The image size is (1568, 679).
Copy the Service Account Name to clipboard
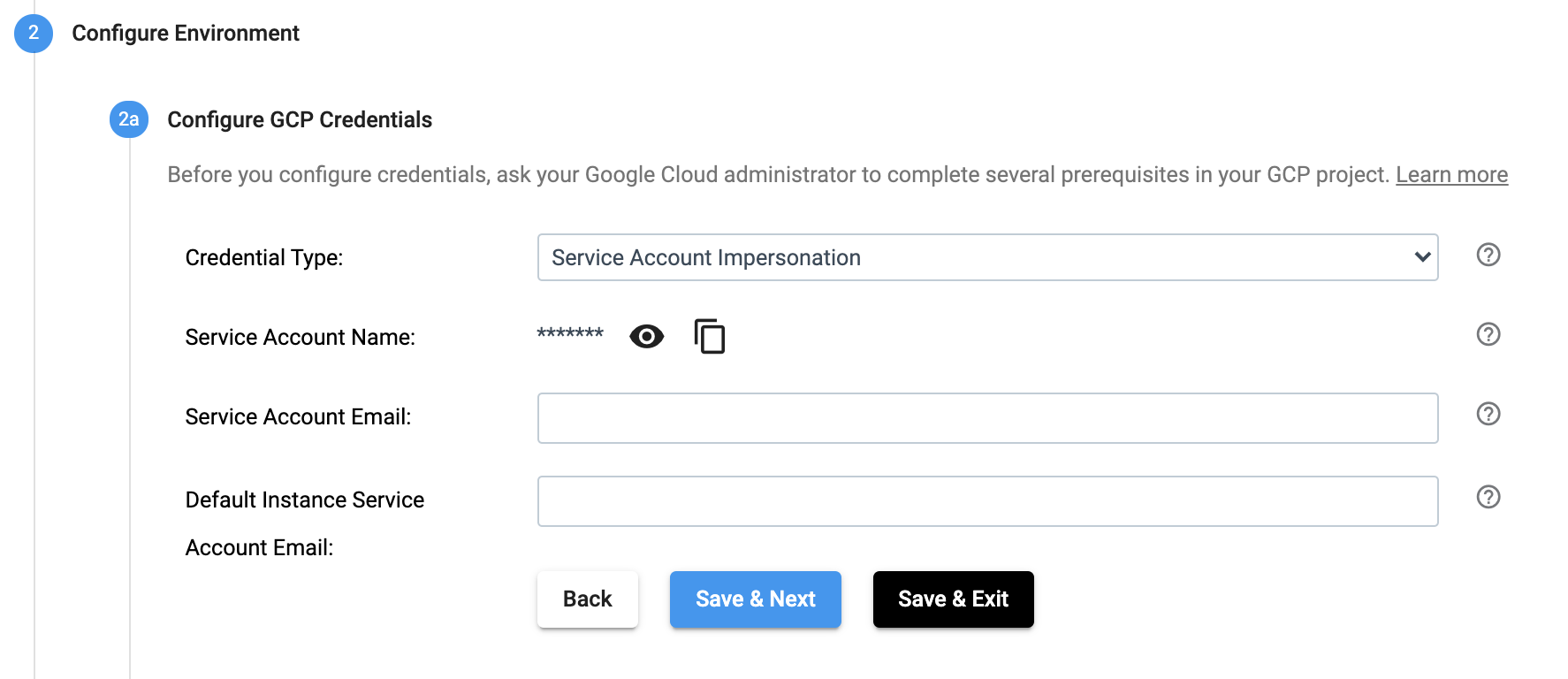pos(708,336)
